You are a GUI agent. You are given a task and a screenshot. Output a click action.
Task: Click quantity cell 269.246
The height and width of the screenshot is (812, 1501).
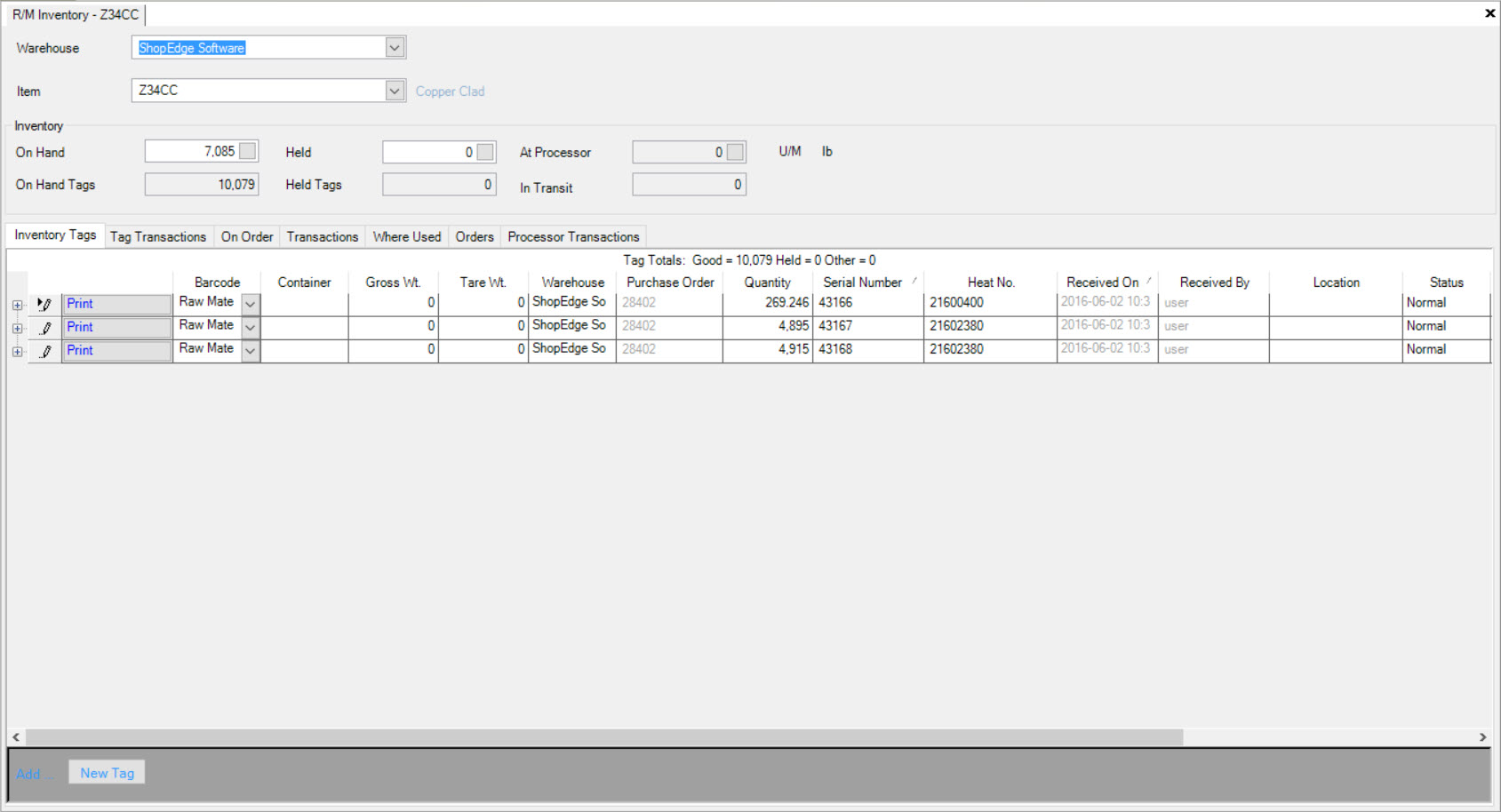[x=768, y=303]
